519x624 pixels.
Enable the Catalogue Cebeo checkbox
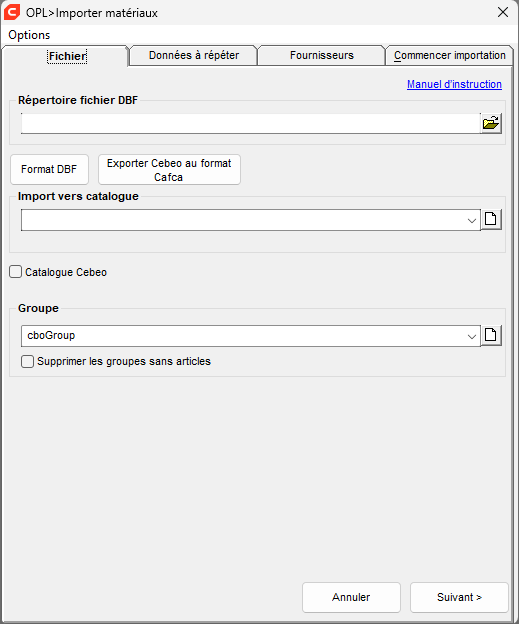click(16, 272)
